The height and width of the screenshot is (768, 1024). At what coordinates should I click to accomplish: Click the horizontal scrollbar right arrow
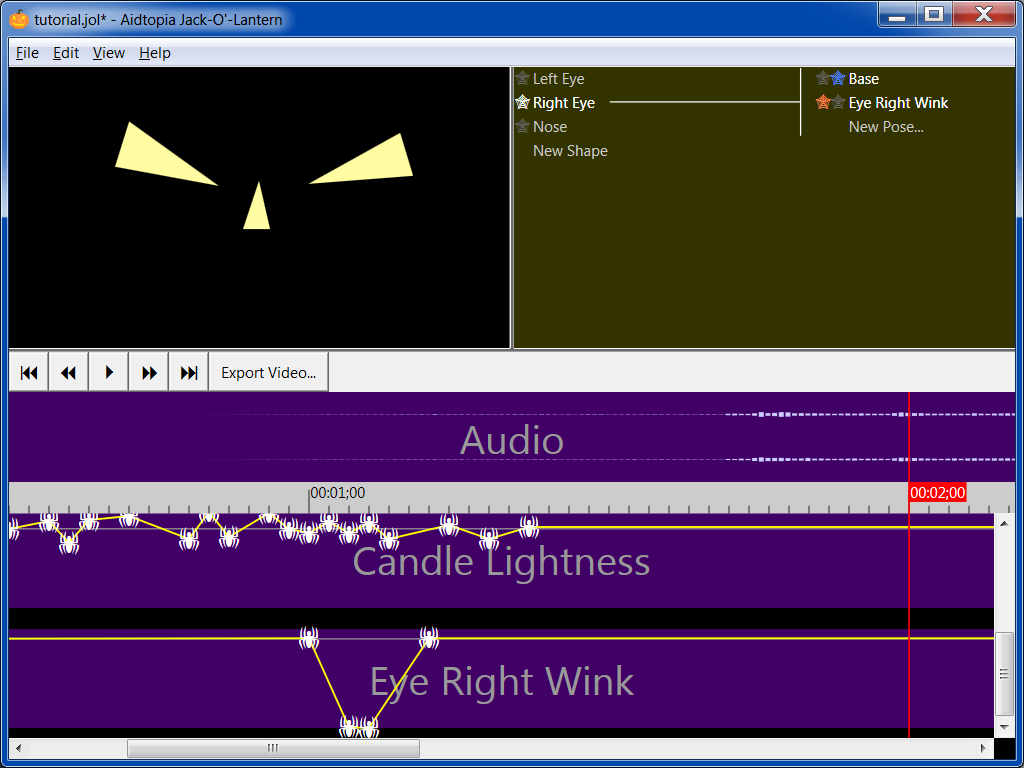[x=985, y=748]
